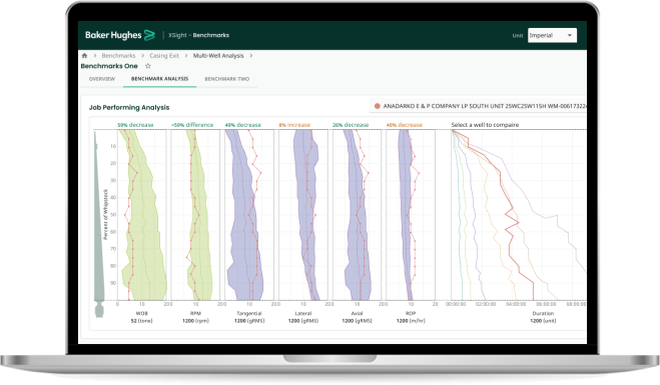This screenshot has height=385, width=660.
Task: Star Benchmarks One as favorite
Action: tap(148, 66)
